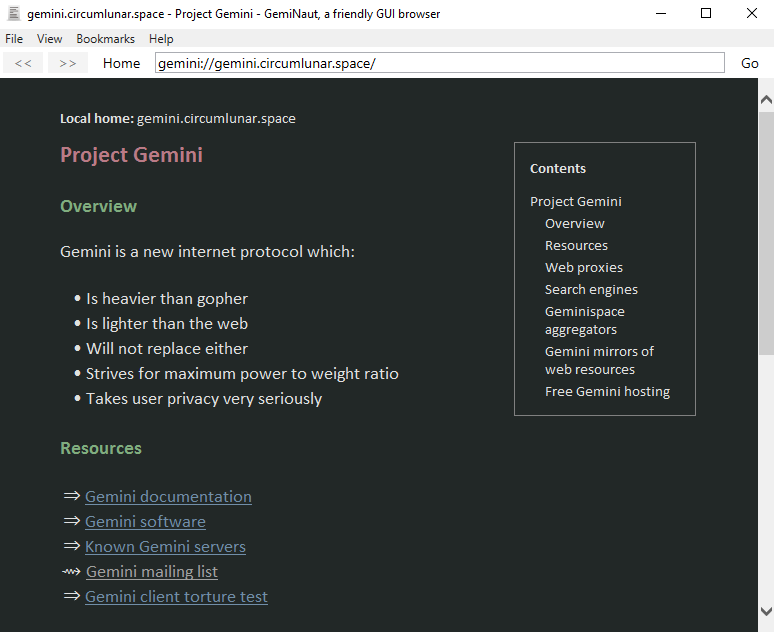774x632 pixels.
Task: Click the Home button
Action: click(x=121, y=63)
